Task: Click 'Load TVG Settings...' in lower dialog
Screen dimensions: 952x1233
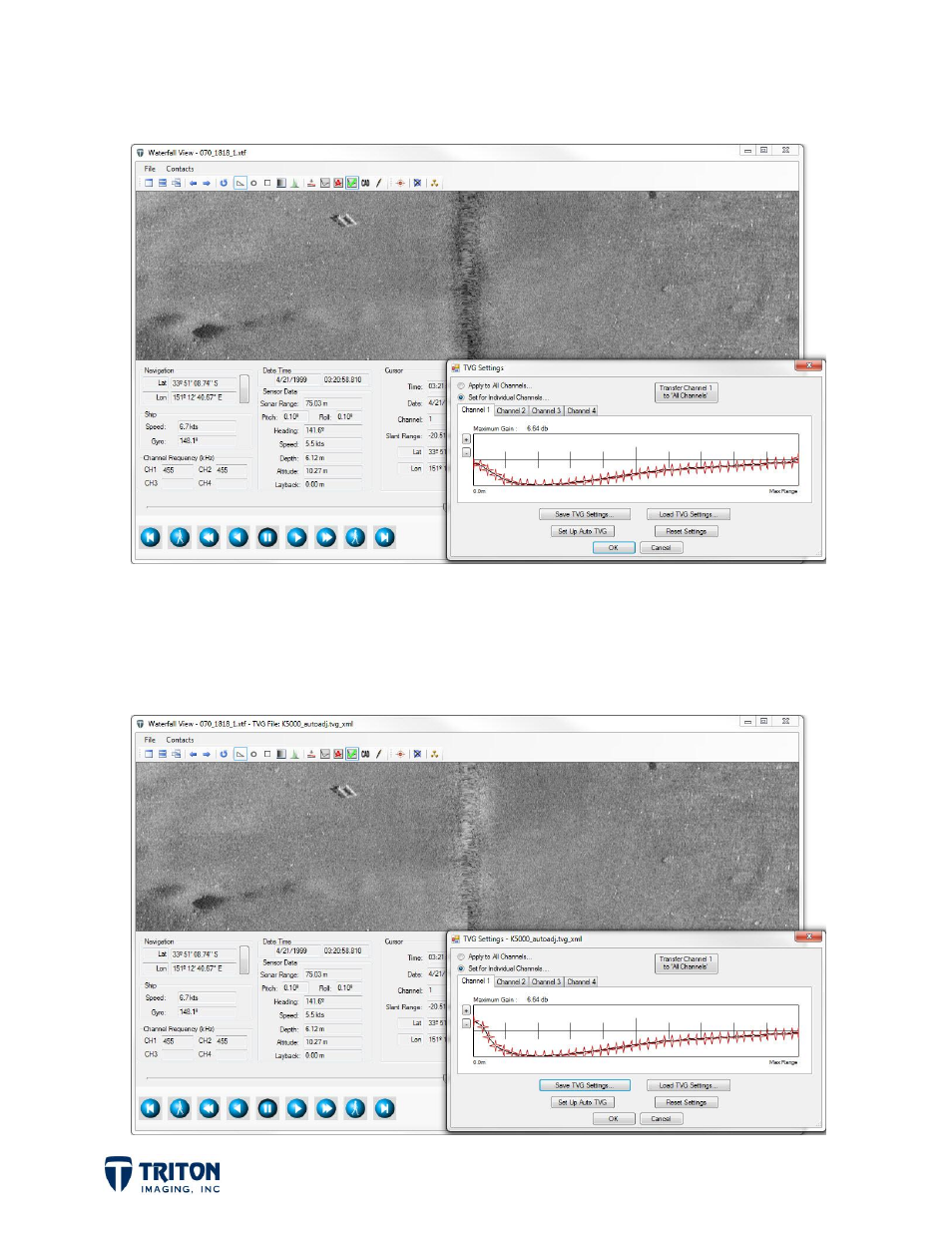Action: (689, 1085)
